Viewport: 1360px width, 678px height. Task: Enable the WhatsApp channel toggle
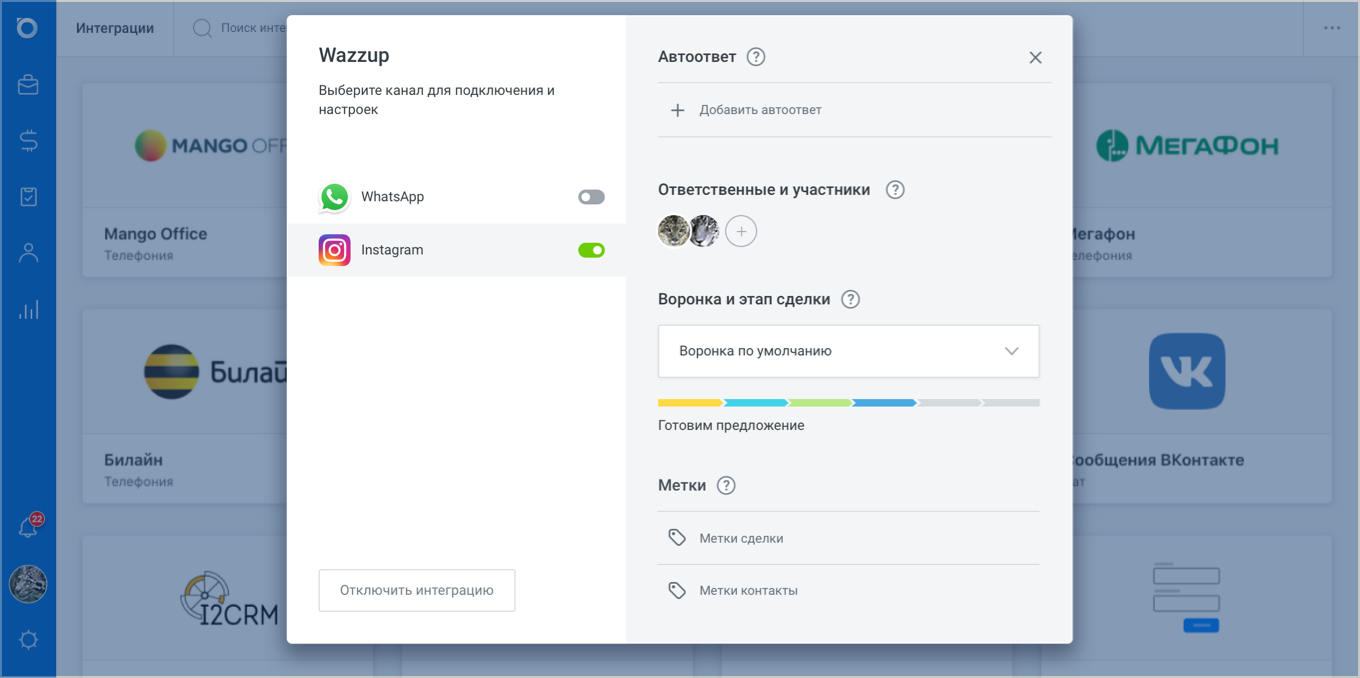(591, 197)
